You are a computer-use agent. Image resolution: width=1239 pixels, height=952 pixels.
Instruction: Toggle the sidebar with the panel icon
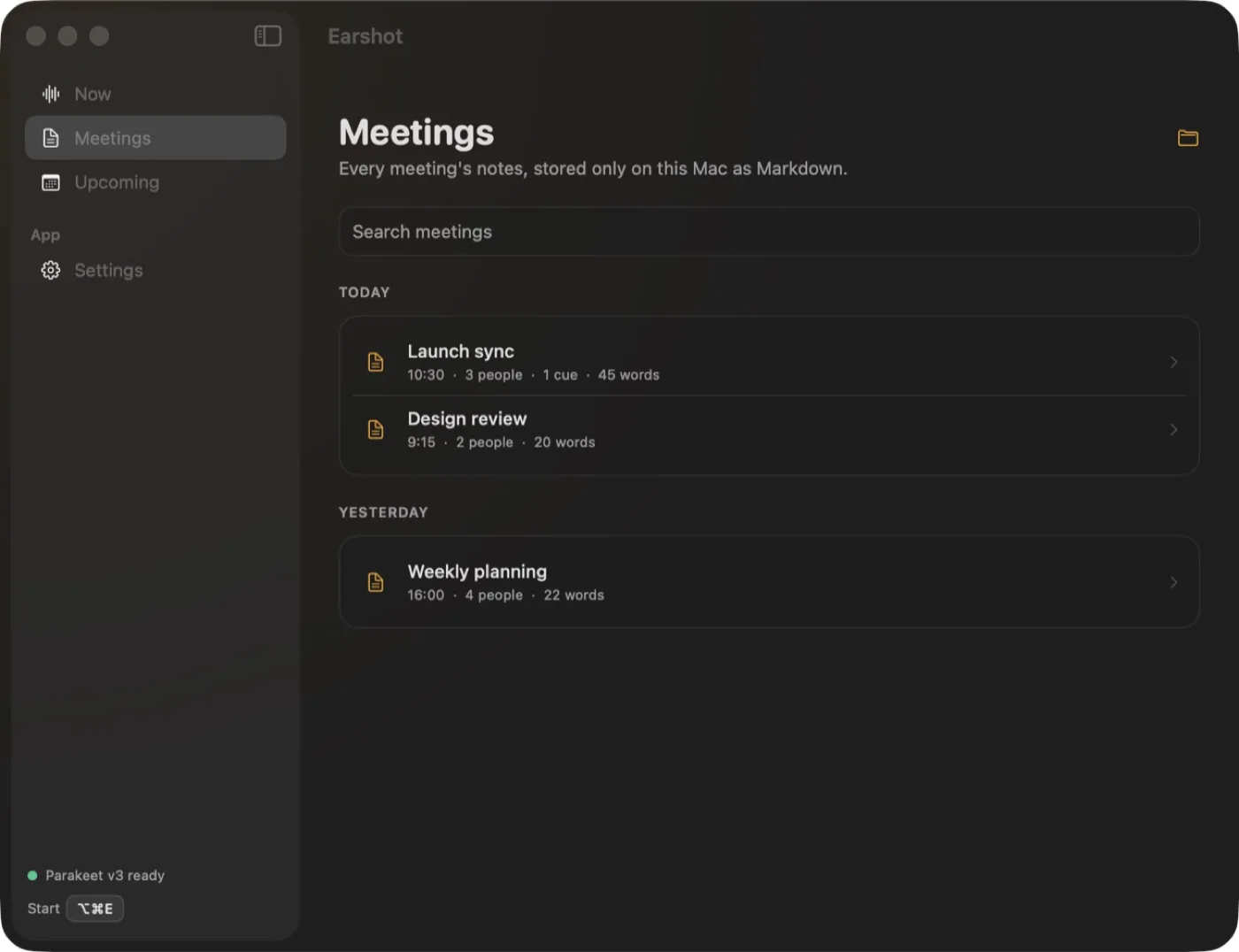[x=268, y=35]
